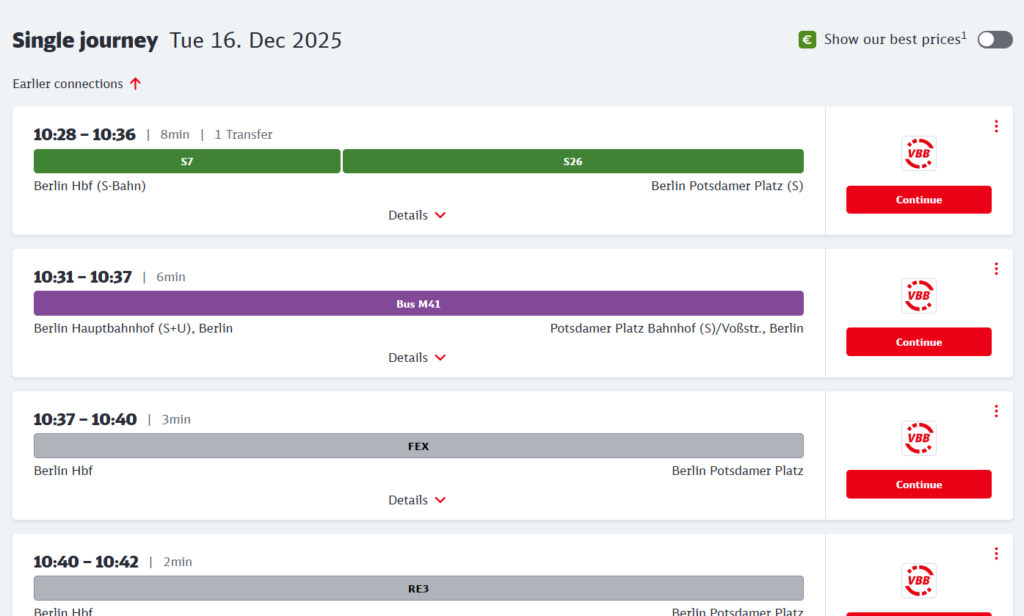The width and height of the screenshot is (1024, 616).
Task: Continue with the 10:31 Bus M41 connection
Action: [918, 342]
